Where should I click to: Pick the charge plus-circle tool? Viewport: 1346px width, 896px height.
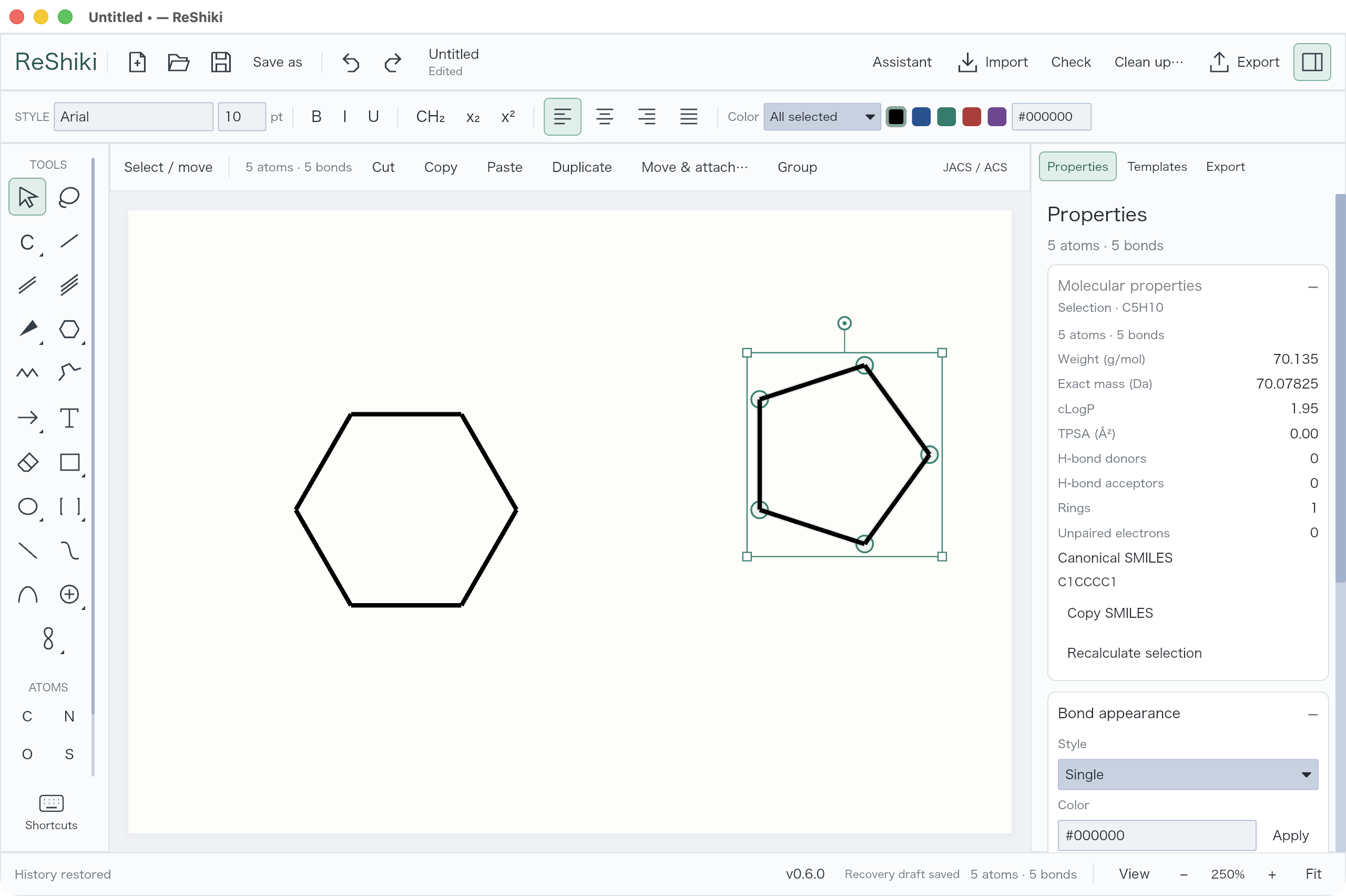pyautogui.click(x=69, y=594)
